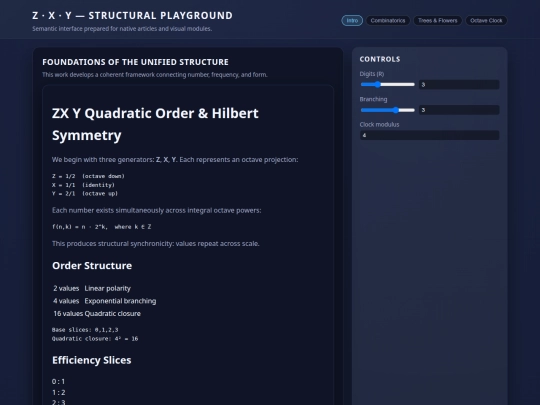Open the Trees & Flowers tab
The image size is (540, 405).
click(x=437, y=21)
